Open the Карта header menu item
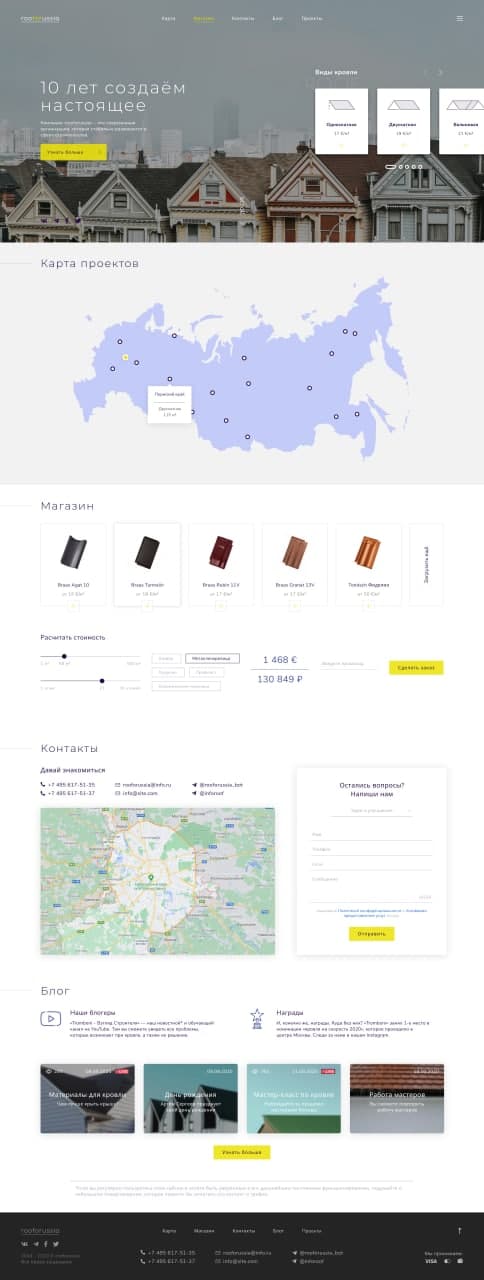This screenshot has height=1280, width=484. pos(168,18)
